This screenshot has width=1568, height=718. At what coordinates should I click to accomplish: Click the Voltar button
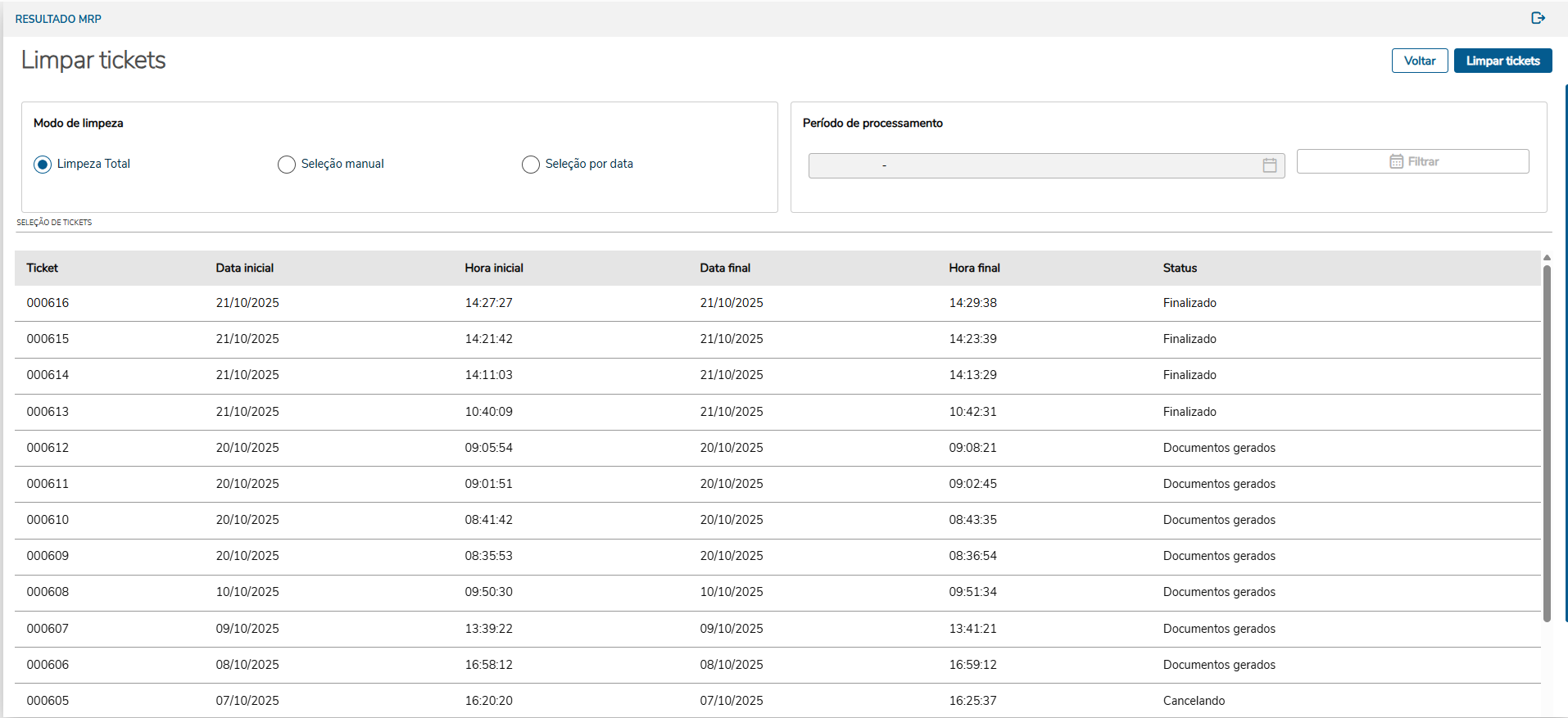[x=1419, y=61]
